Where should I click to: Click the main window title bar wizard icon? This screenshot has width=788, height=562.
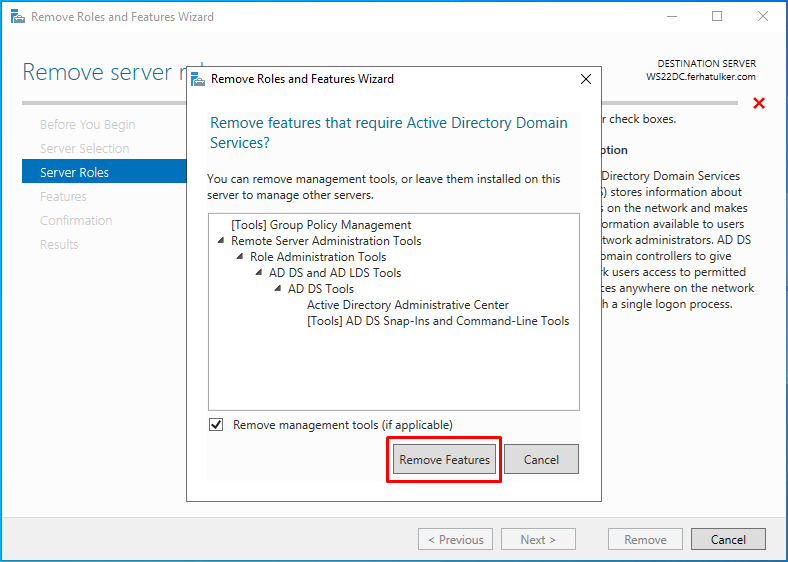[x=18, y=17]
